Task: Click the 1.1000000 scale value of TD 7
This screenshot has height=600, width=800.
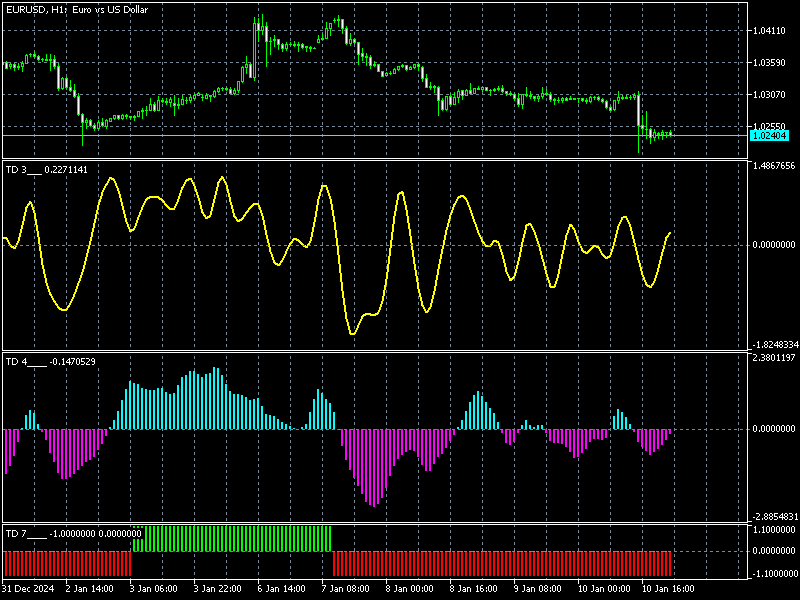Action: click(x=774, y=530)
